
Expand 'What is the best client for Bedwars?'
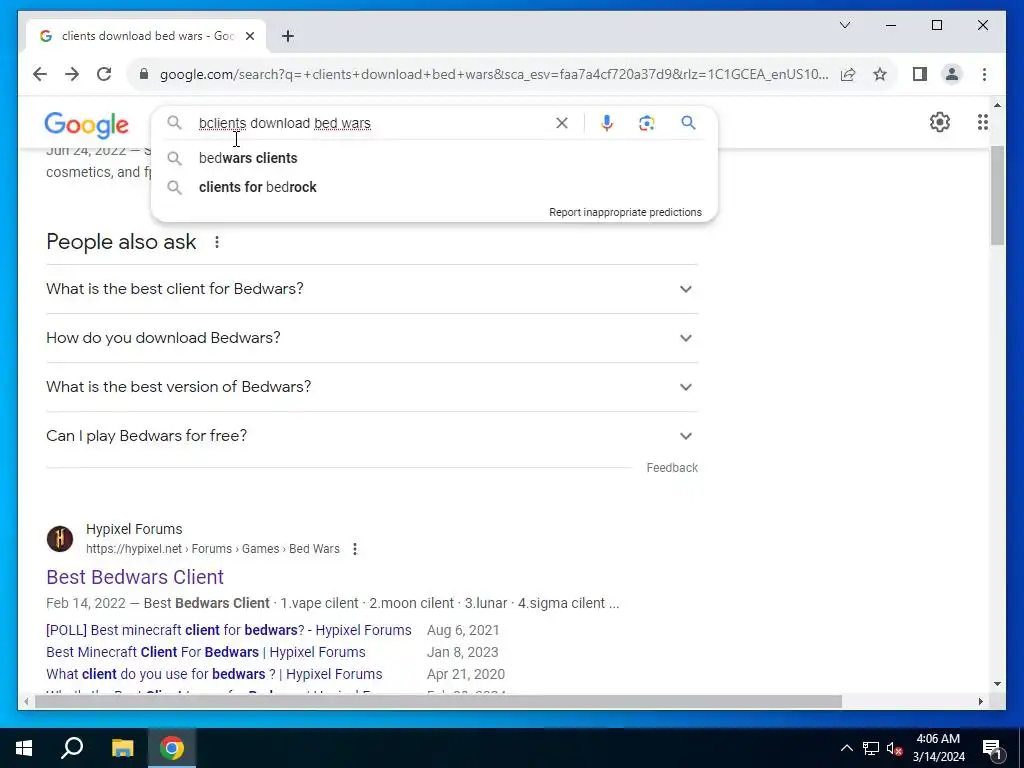click(x=372, y=289)
